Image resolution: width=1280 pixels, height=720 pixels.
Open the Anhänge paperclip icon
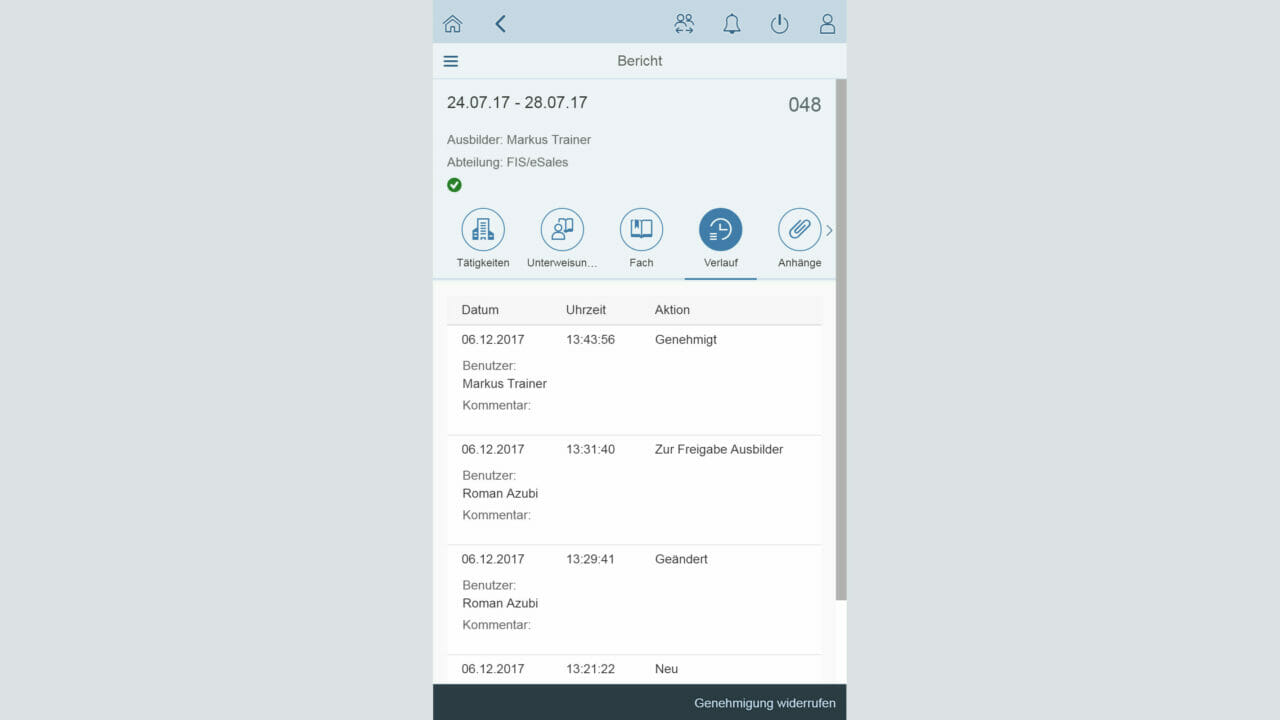point(800,229)
